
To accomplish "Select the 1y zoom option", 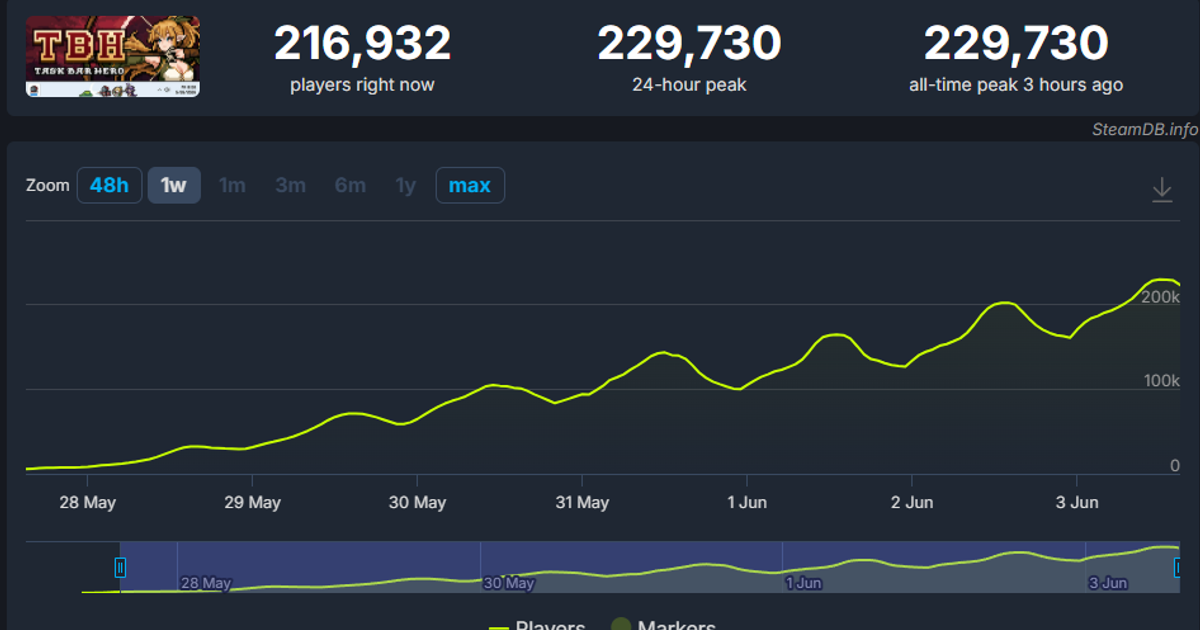I will pos(405,185).
